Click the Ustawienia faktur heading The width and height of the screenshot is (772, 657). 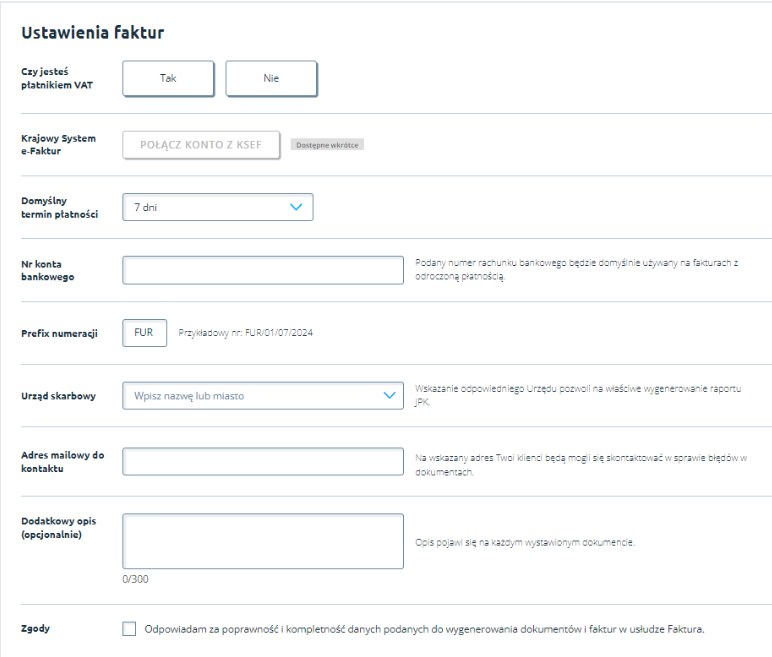click(x=92, y=33)
